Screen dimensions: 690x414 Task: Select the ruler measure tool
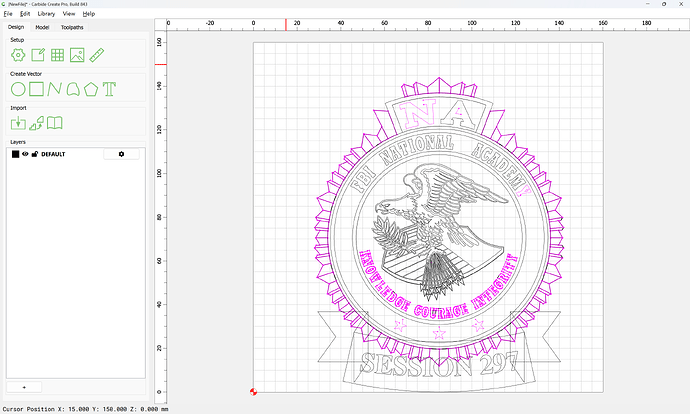pyautogui.click(x=96, y=55)
